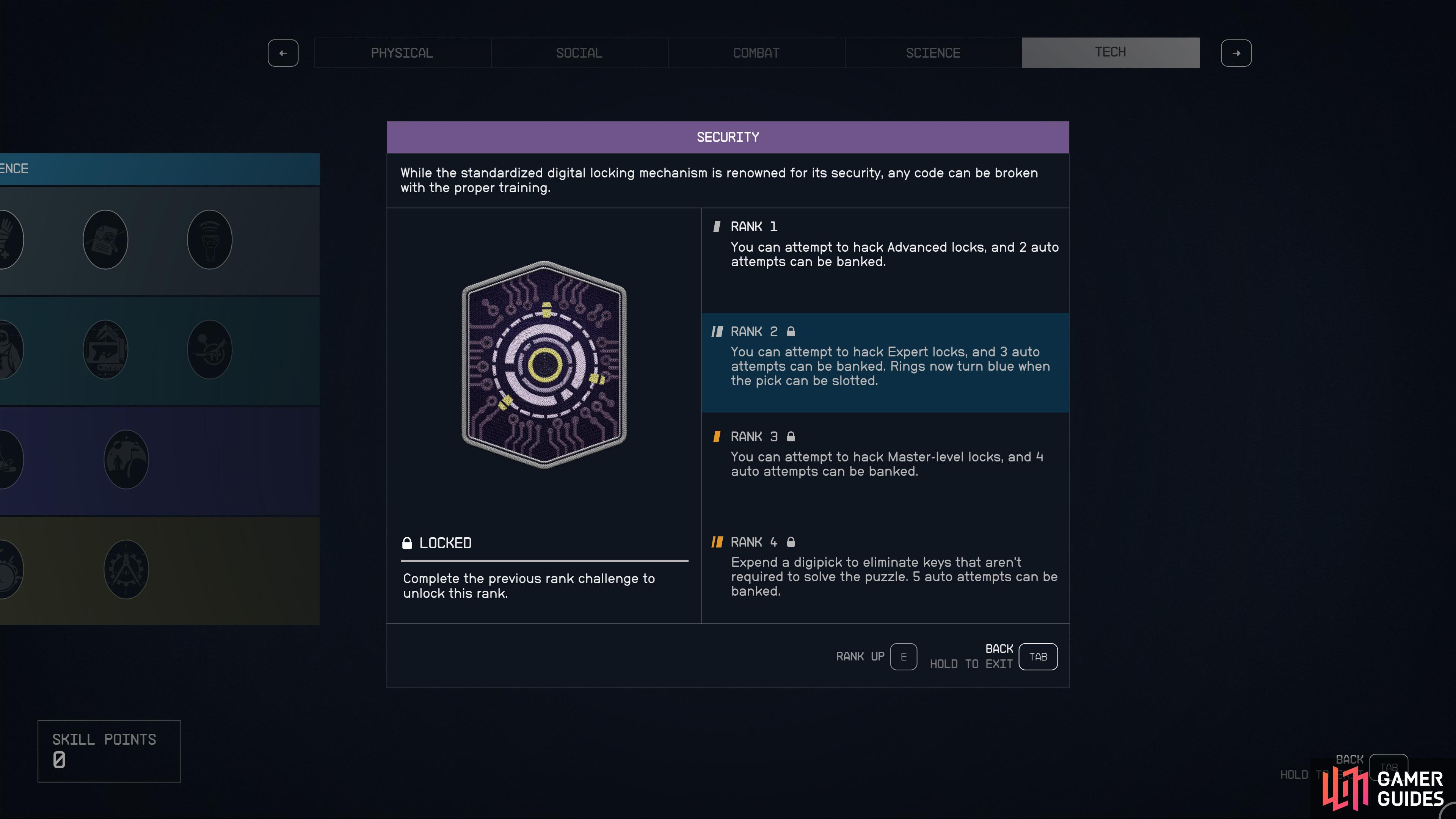The image size is (1456, 819).
Task: Click the double-bar Rank 2 marker icon
Action: [x=717, y=331]
